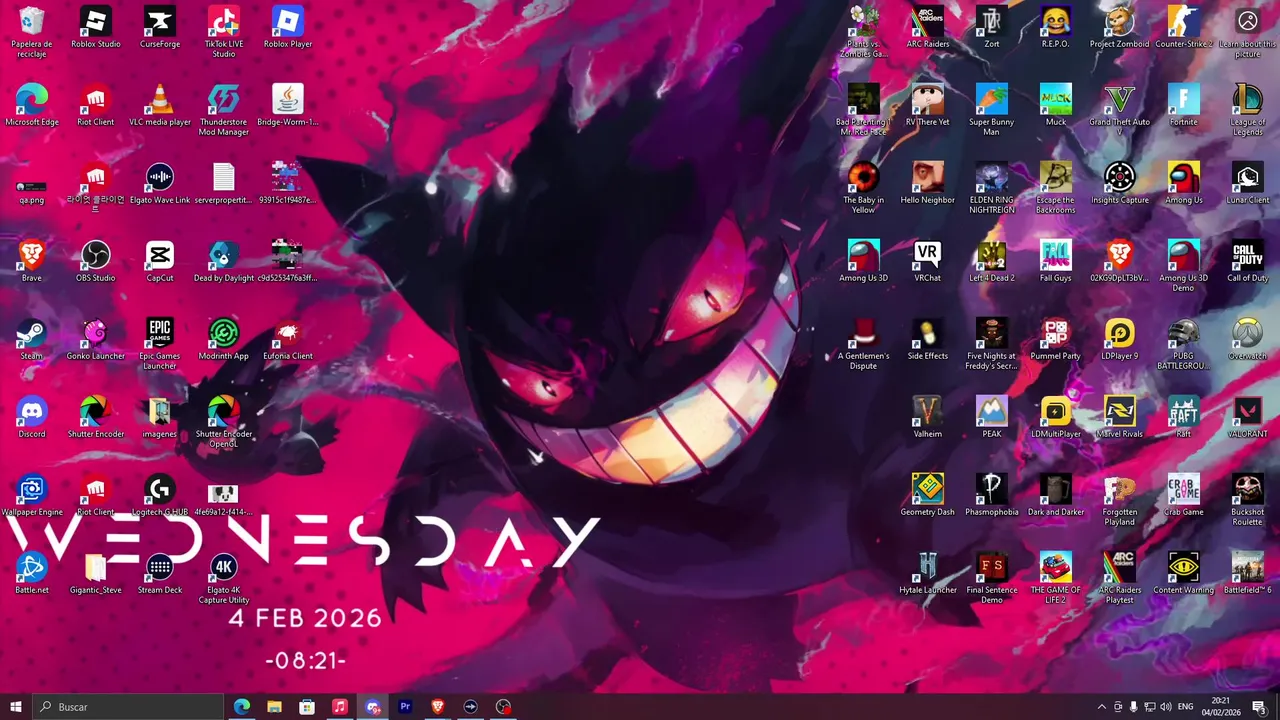Open TikTok LIVE Studio shortcut

[224, 32]
